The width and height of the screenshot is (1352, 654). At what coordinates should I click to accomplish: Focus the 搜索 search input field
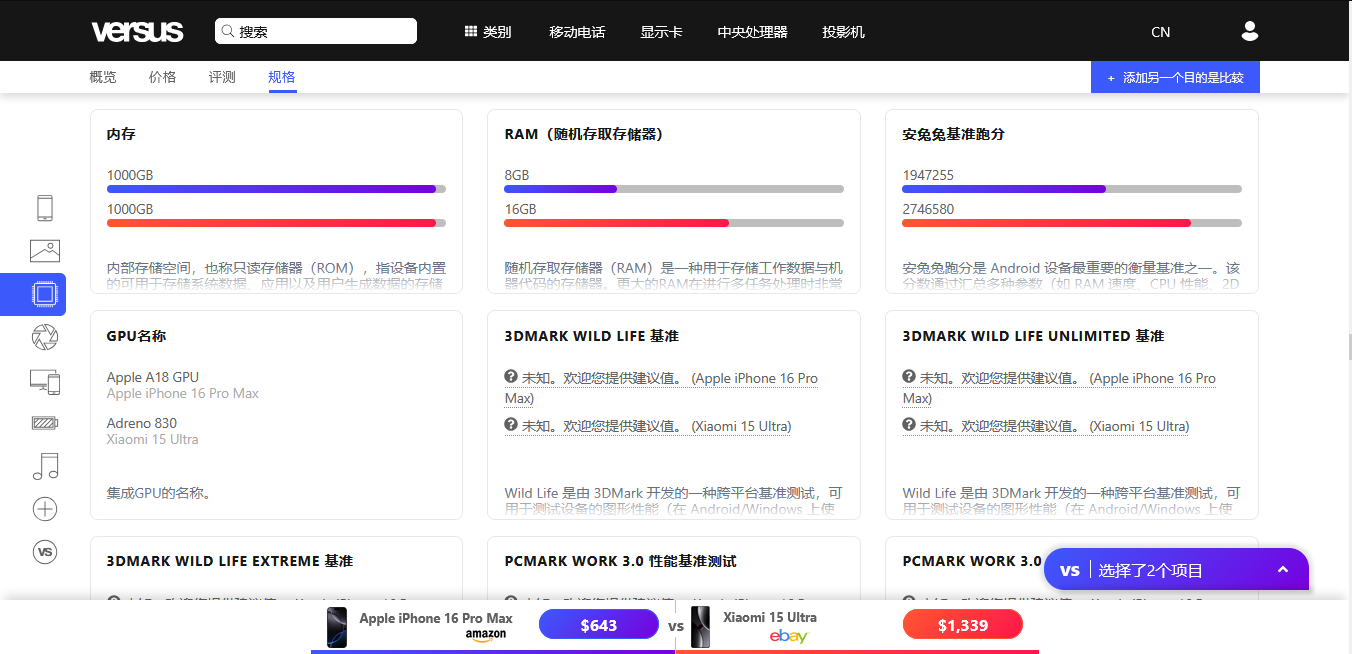pyautogui.click(x=316, y=31)
